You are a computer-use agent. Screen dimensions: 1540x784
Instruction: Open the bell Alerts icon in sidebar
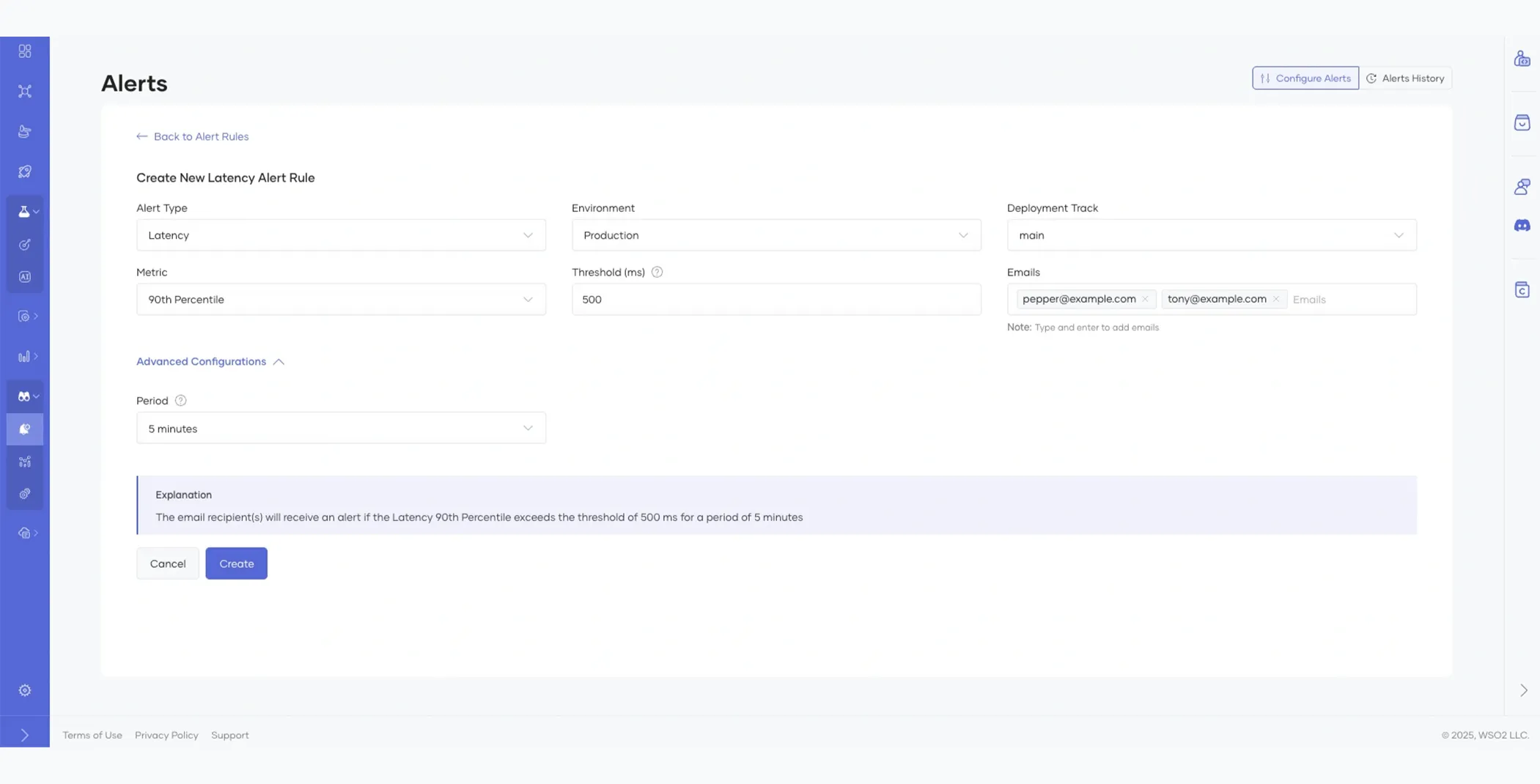click(x=25, y=429)
